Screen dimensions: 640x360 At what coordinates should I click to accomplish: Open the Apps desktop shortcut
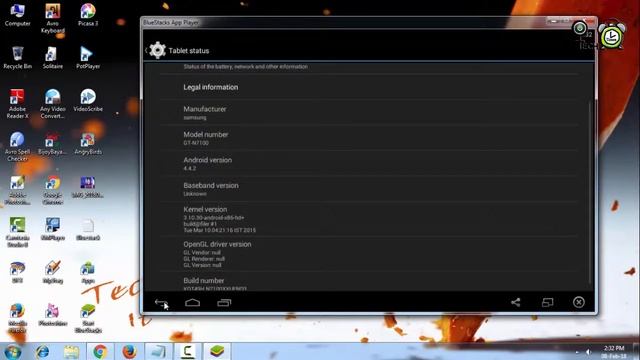[88, 273]
